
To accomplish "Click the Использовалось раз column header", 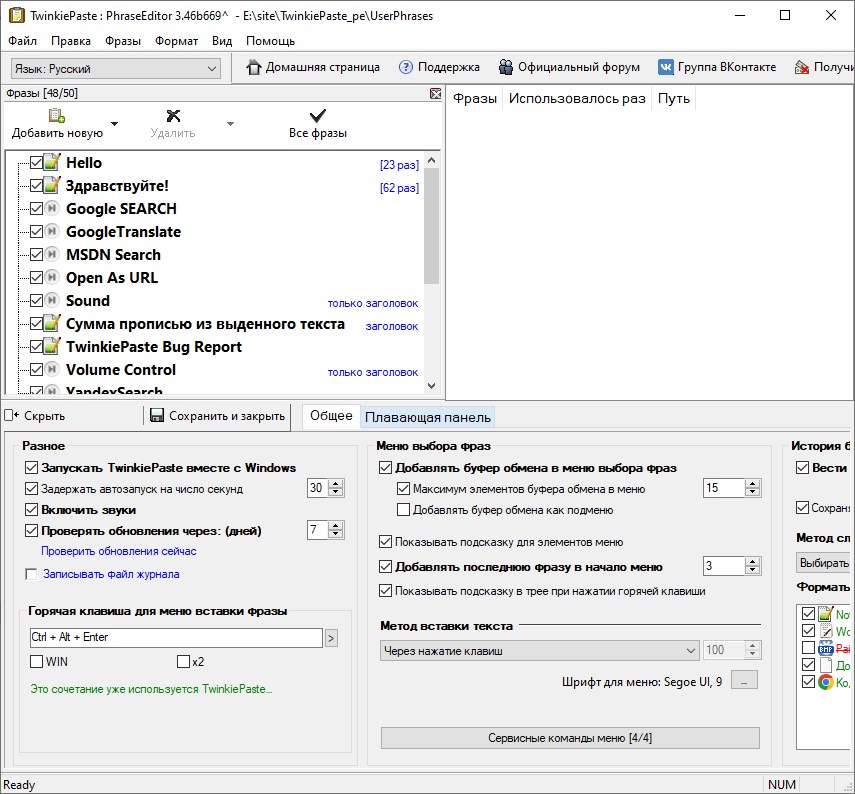I will pyautogui.click(x=577, y=98).
